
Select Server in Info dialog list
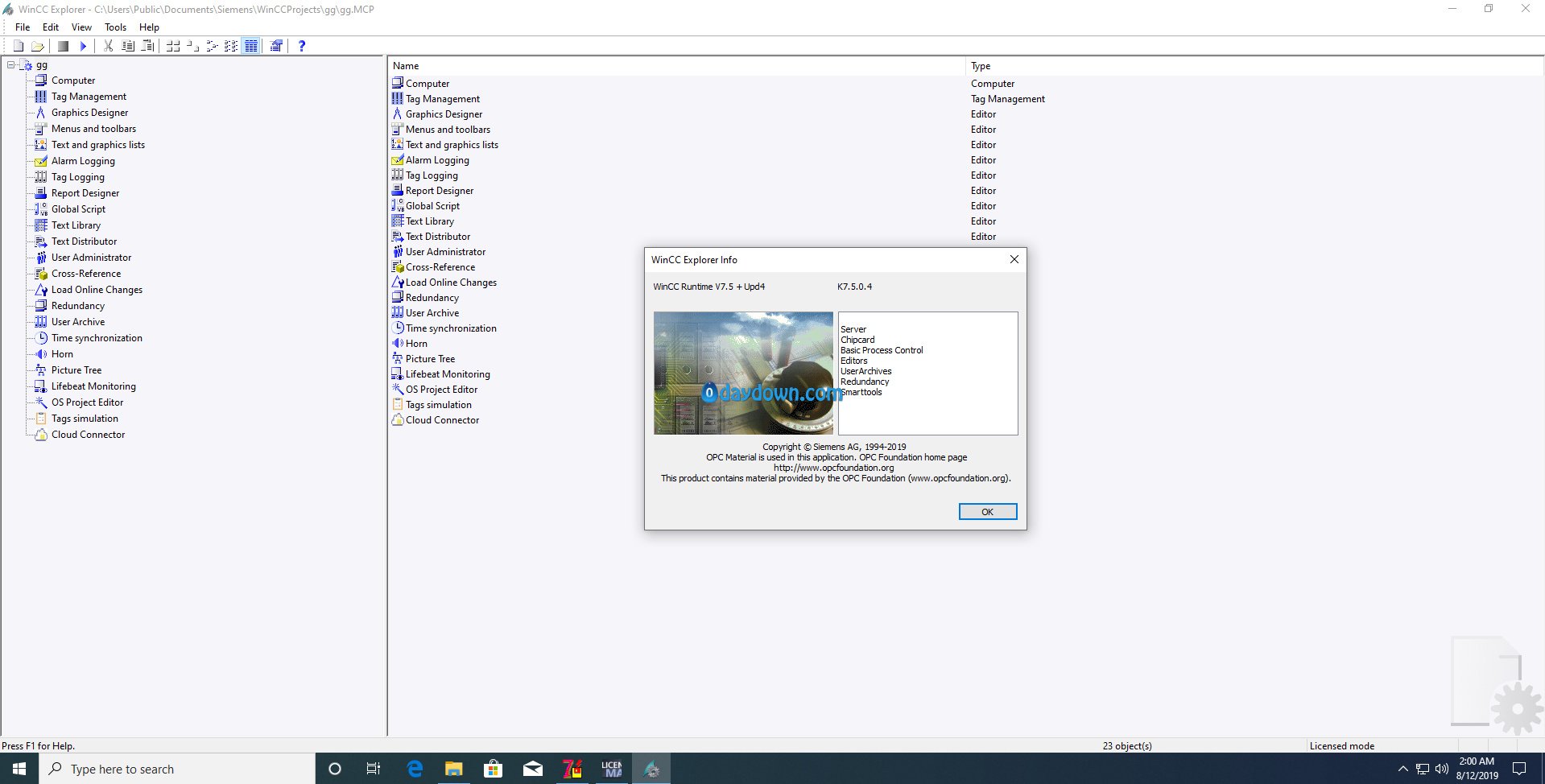(853, 329)
